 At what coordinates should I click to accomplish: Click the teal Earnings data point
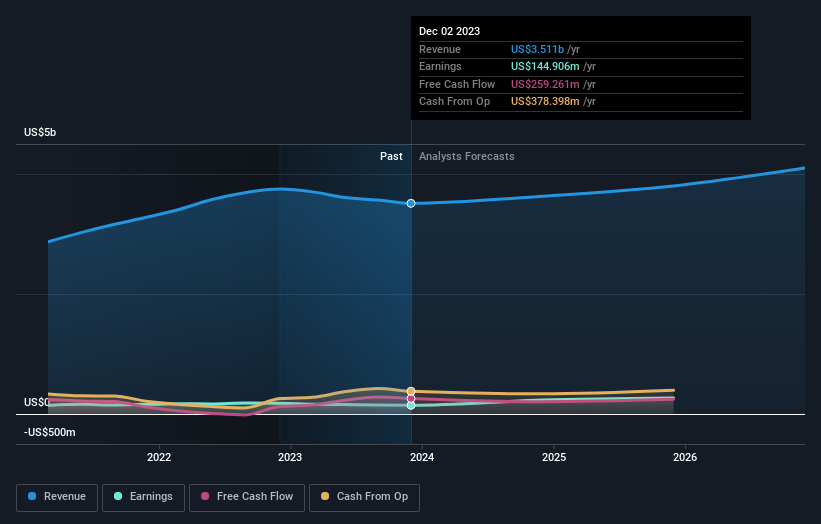click(x=411, y=405)
